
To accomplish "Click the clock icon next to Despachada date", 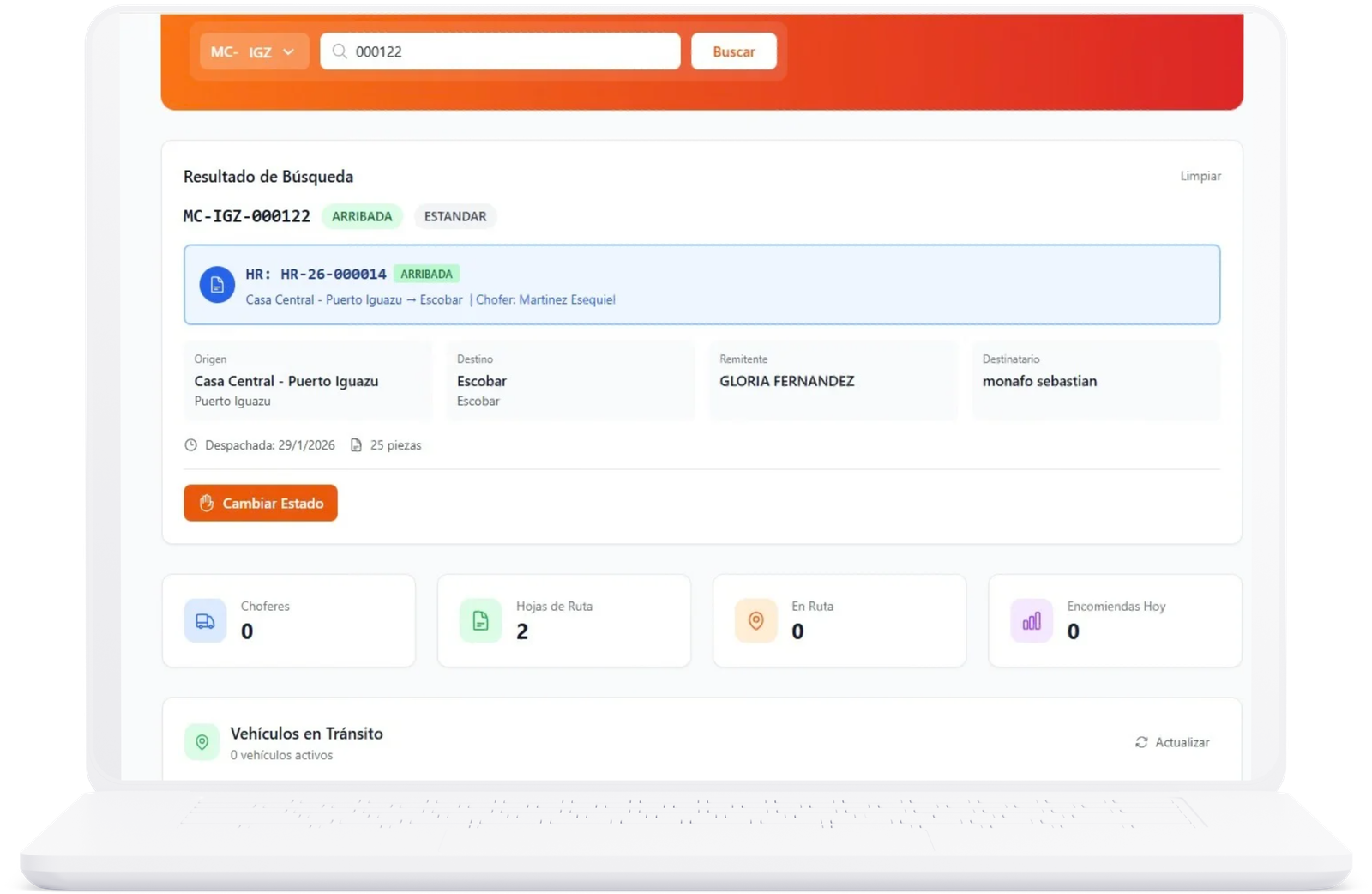I will [191, 445].
